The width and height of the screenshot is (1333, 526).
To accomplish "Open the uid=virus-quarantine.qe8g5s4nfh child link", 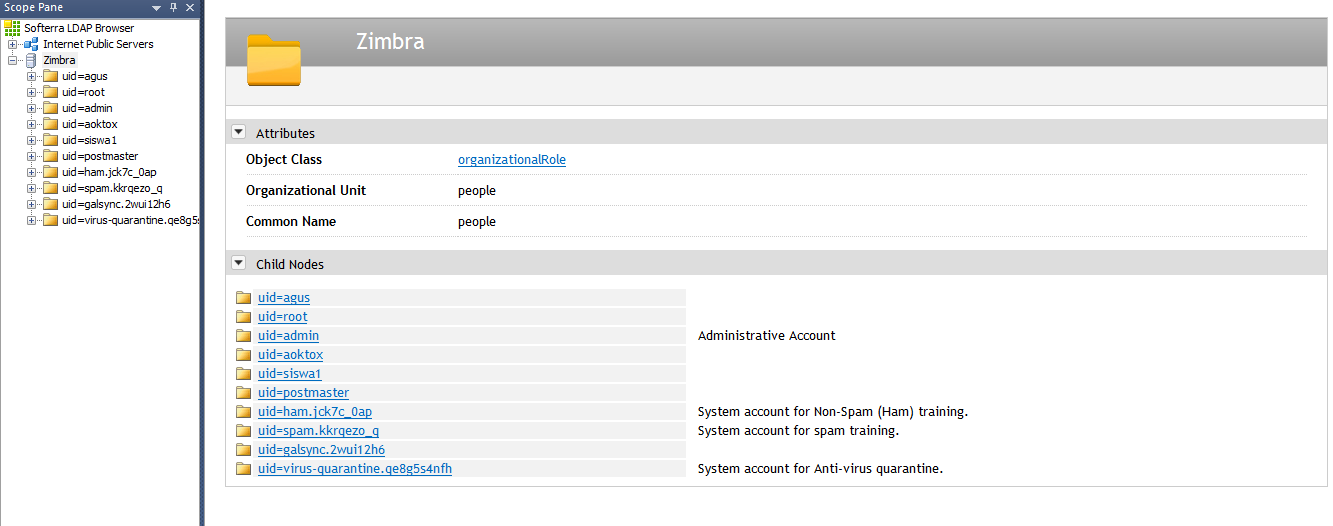I will (355, 468).
